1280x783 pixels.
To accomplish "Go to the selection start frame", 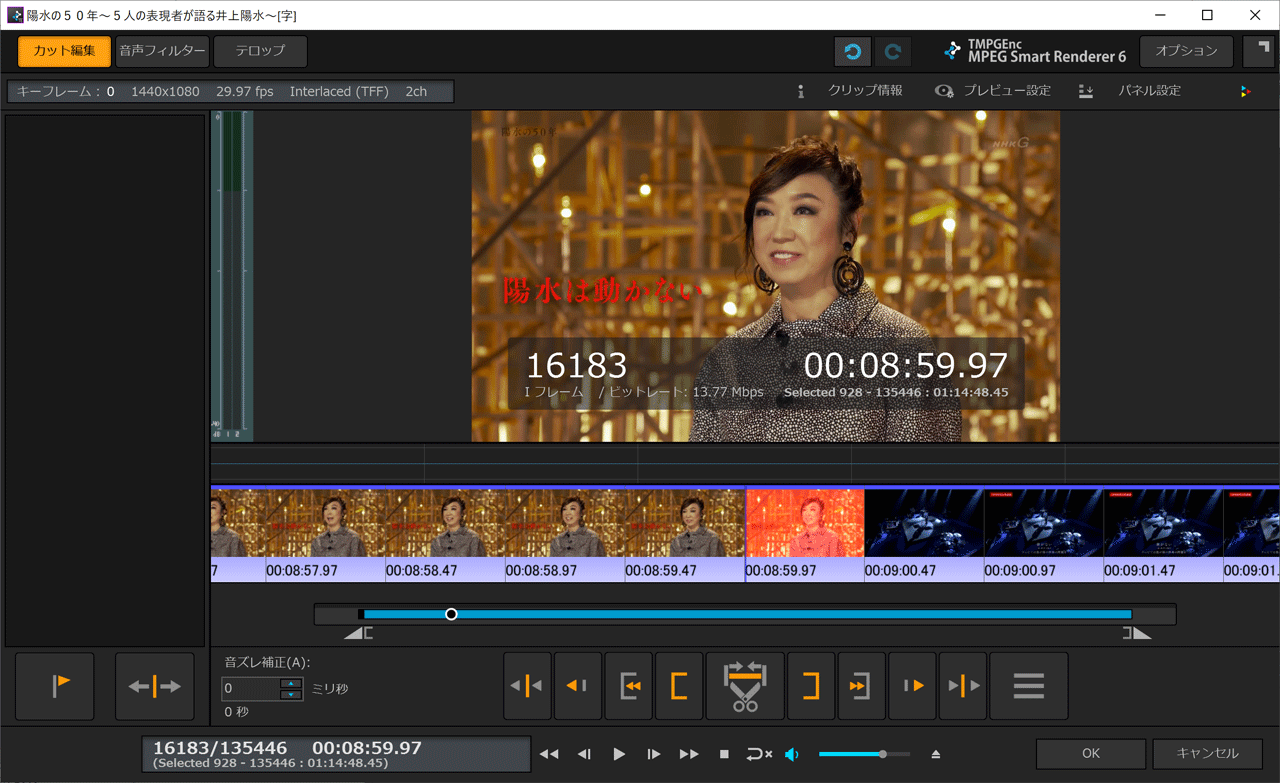I will pos(629,686).
